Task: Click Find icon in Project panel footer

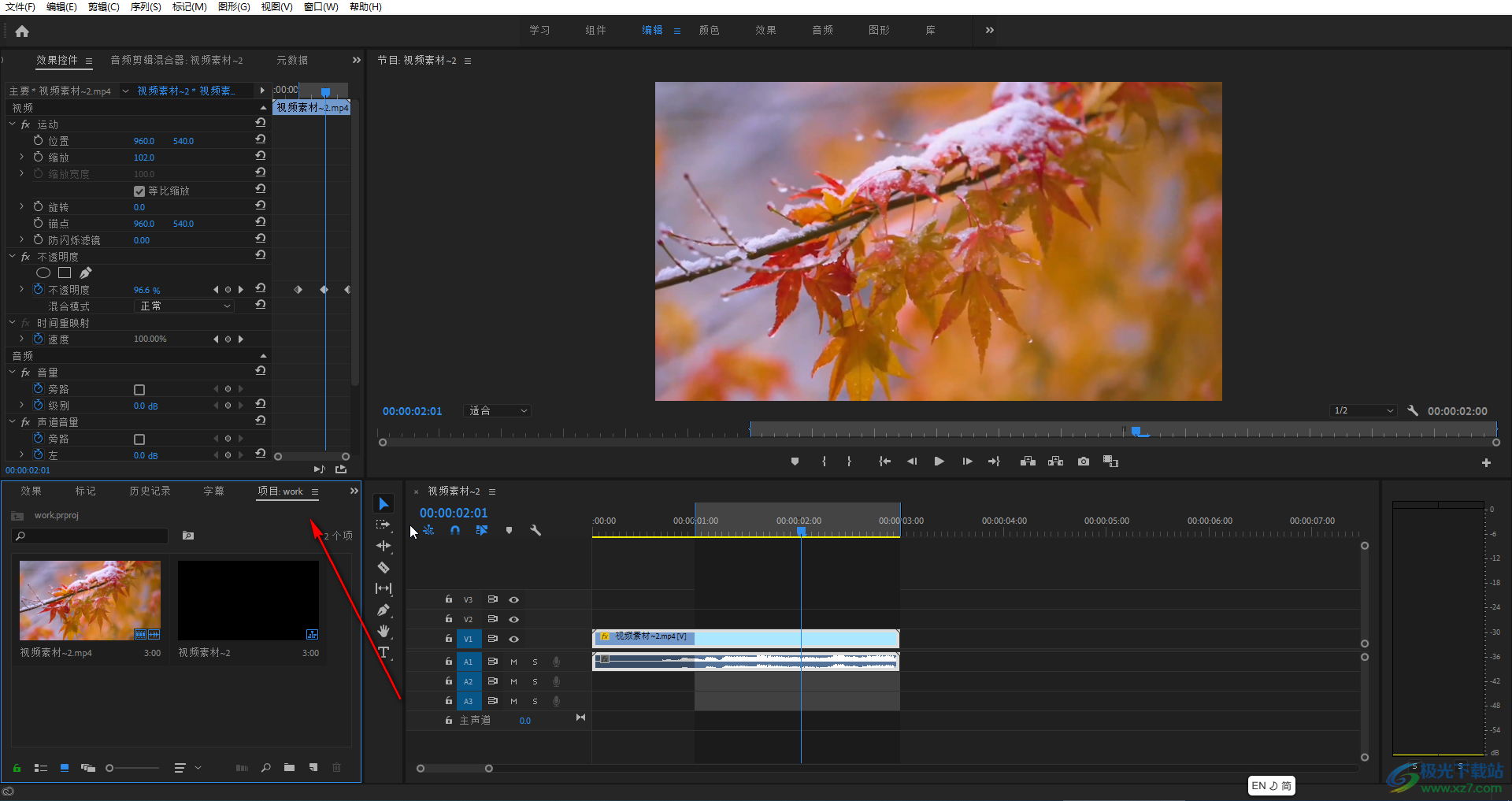Action: click(266, 768)
